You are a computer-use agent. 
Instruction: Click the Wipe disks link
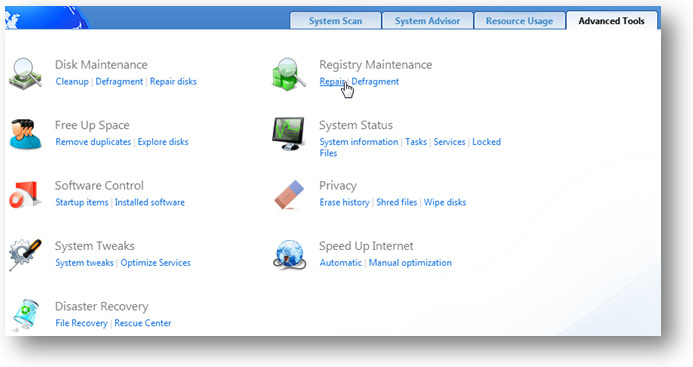tap(445, 203)
